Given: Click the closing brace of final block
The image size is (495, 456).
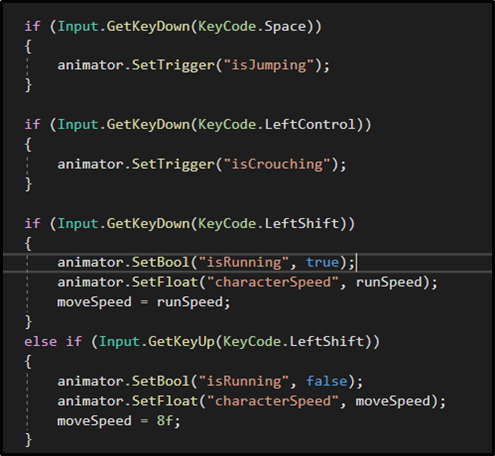Looking at the screenshot, I should pyautogui.click(x=28, y=440).
